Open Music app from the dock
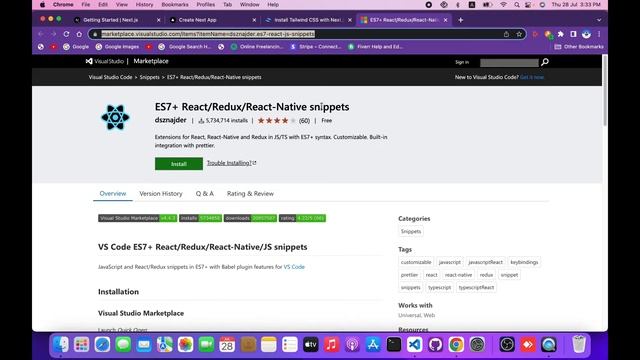 pos(331,344)
